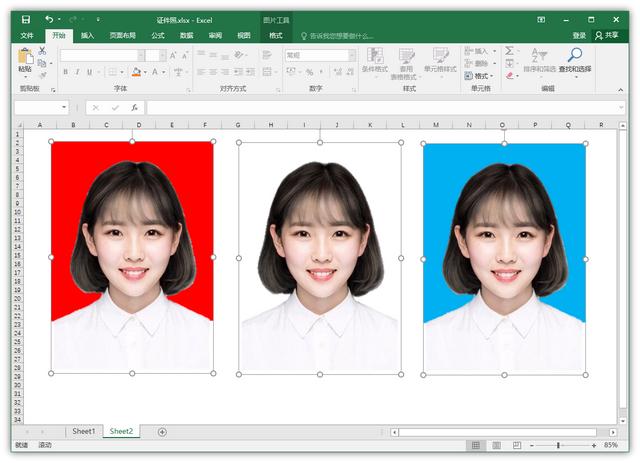Switch to the Formulas (公式) tab
Screen dimensions: 640x463
tap(158, 36)
